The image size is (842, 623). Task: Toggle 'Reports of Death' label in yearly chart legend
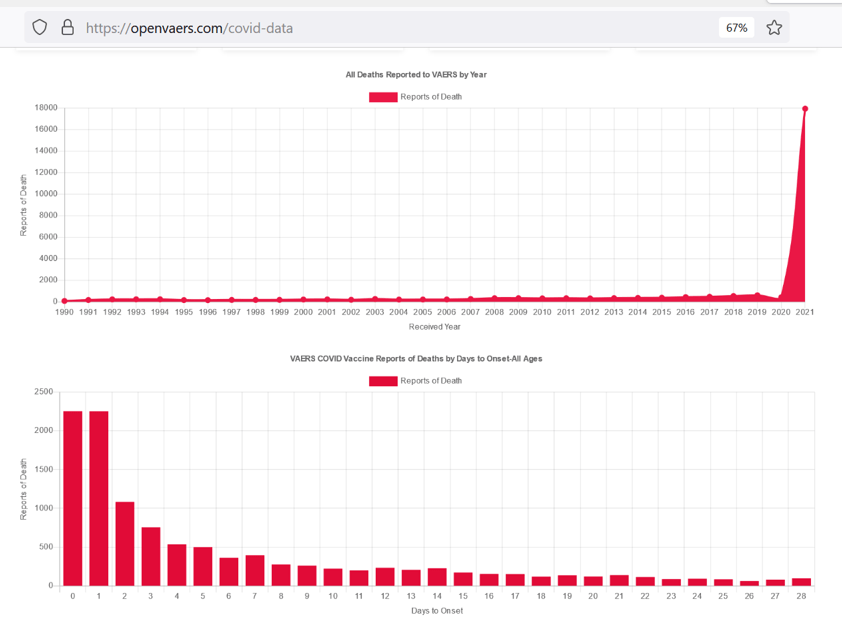(431, 97)
